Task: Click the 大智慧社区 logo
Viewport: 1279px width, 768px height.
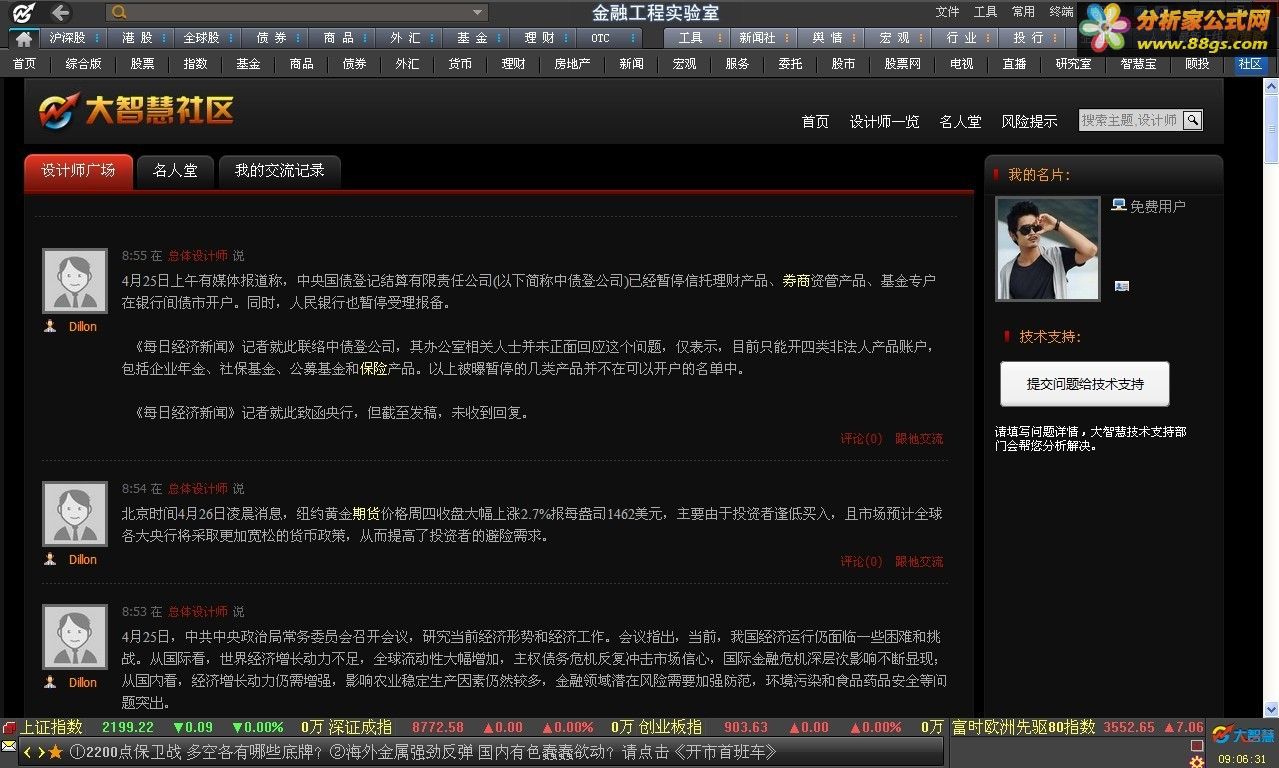Action: [137, 110]
